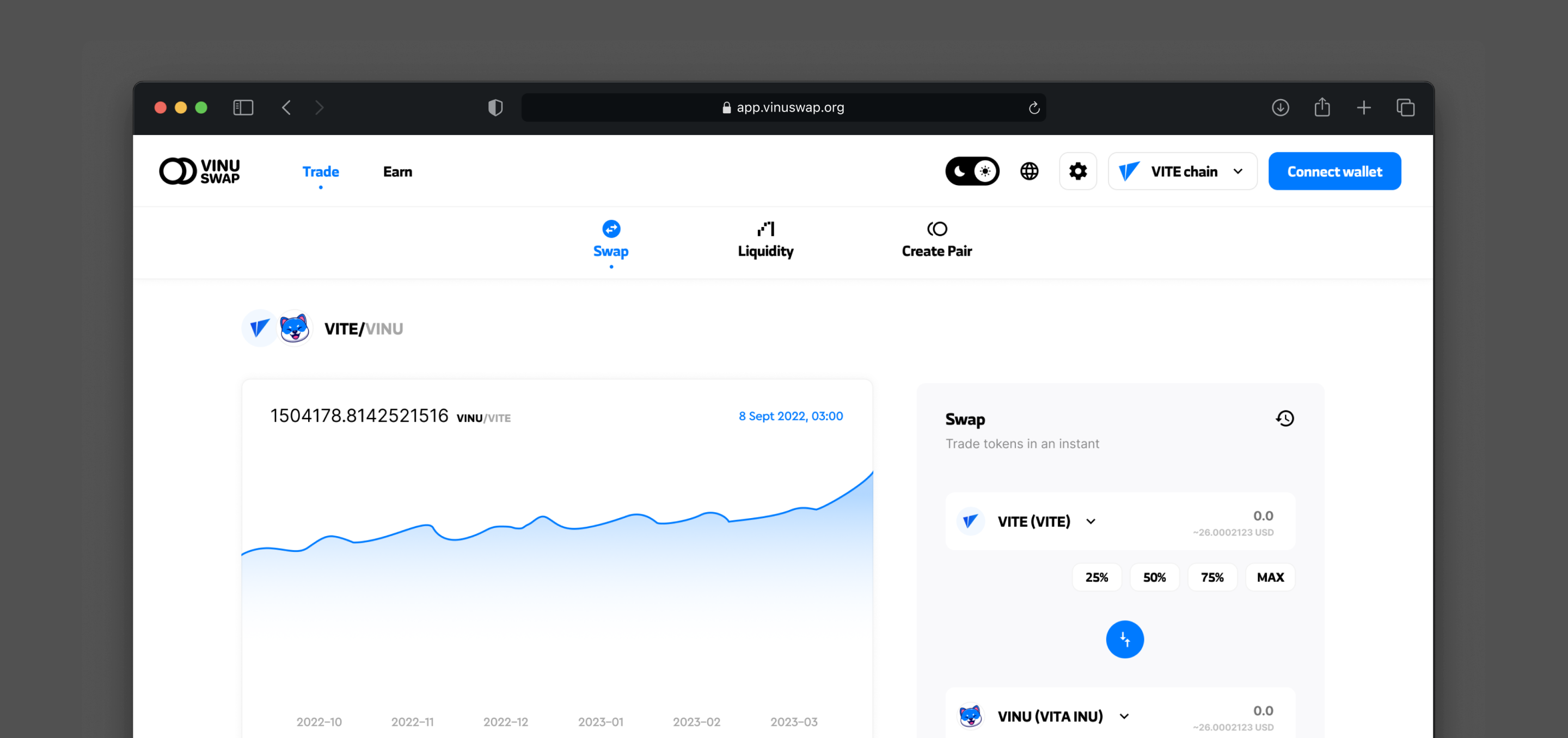Click the VITE chain logo icon
This screenshot has height=738, width=1568.
tap(1129, 171)
